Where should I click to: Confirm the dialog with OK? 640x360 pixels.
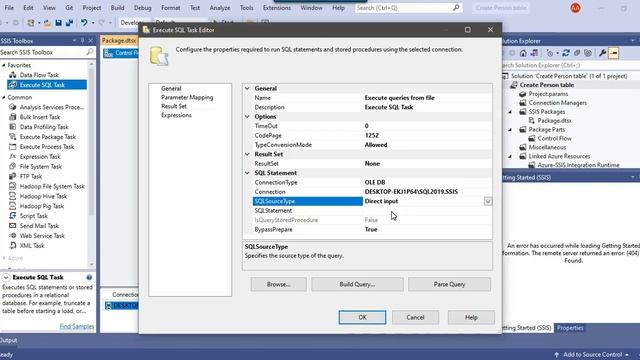click(x=362, y=317)
